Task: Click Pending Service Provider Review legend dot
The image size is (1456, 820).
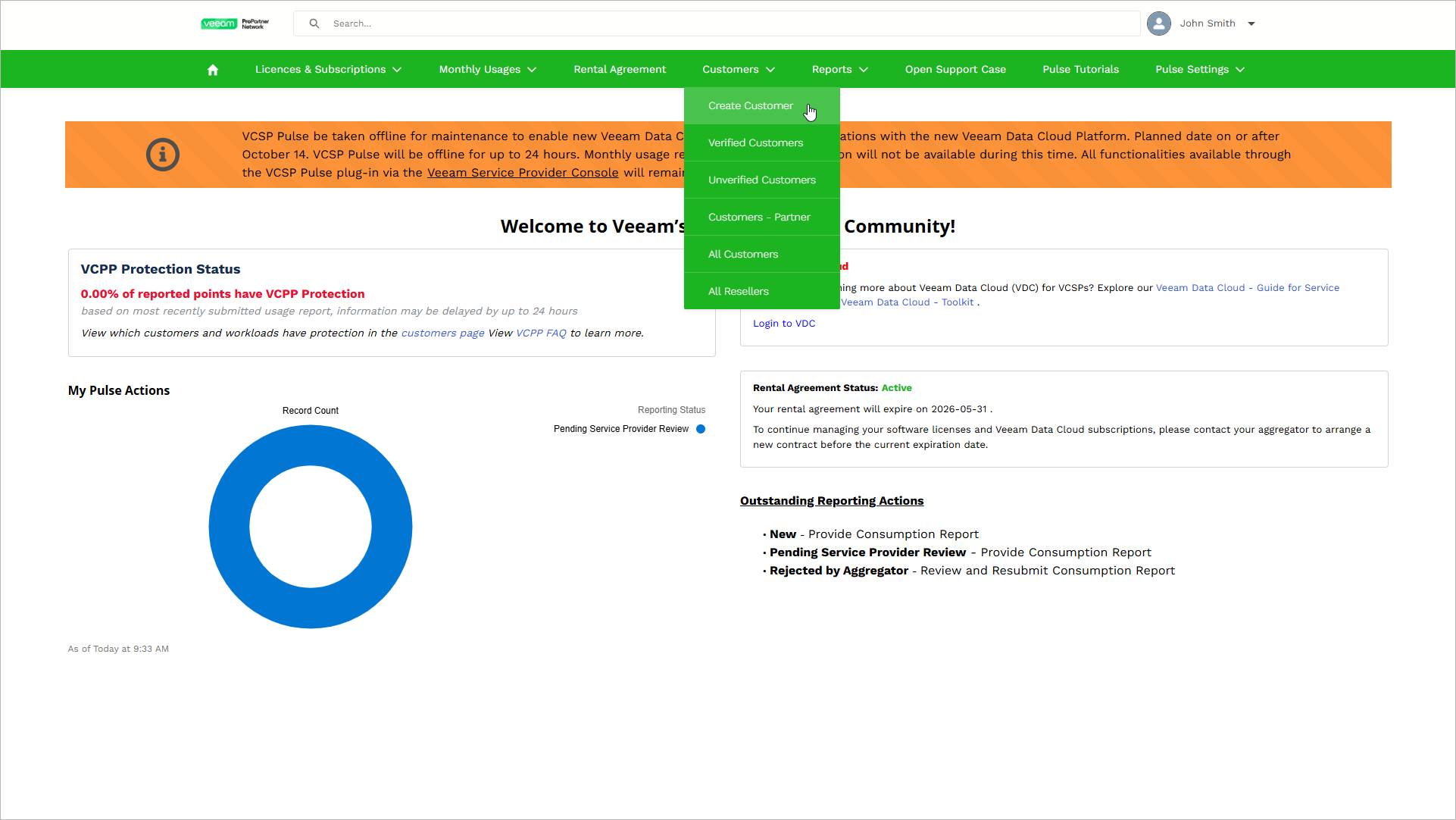Action: [x=701, y=429]
